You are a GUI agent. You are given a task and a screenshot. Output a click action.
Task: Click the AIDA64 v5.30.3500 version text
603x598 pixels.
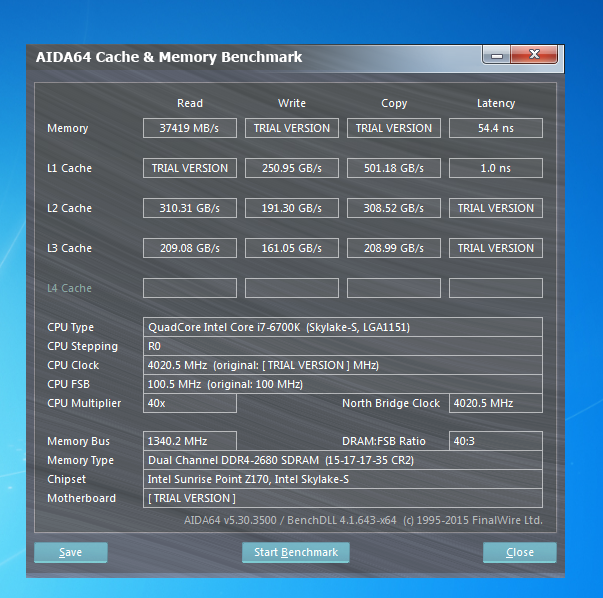[363, 520]
